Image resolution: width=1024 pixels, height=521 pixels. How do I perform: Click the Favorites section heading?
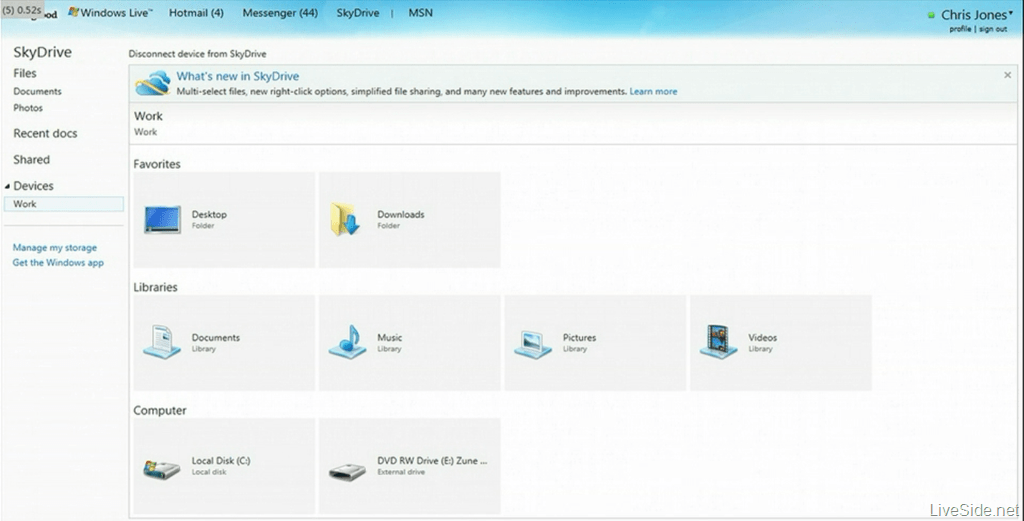(x=157, y=164)
